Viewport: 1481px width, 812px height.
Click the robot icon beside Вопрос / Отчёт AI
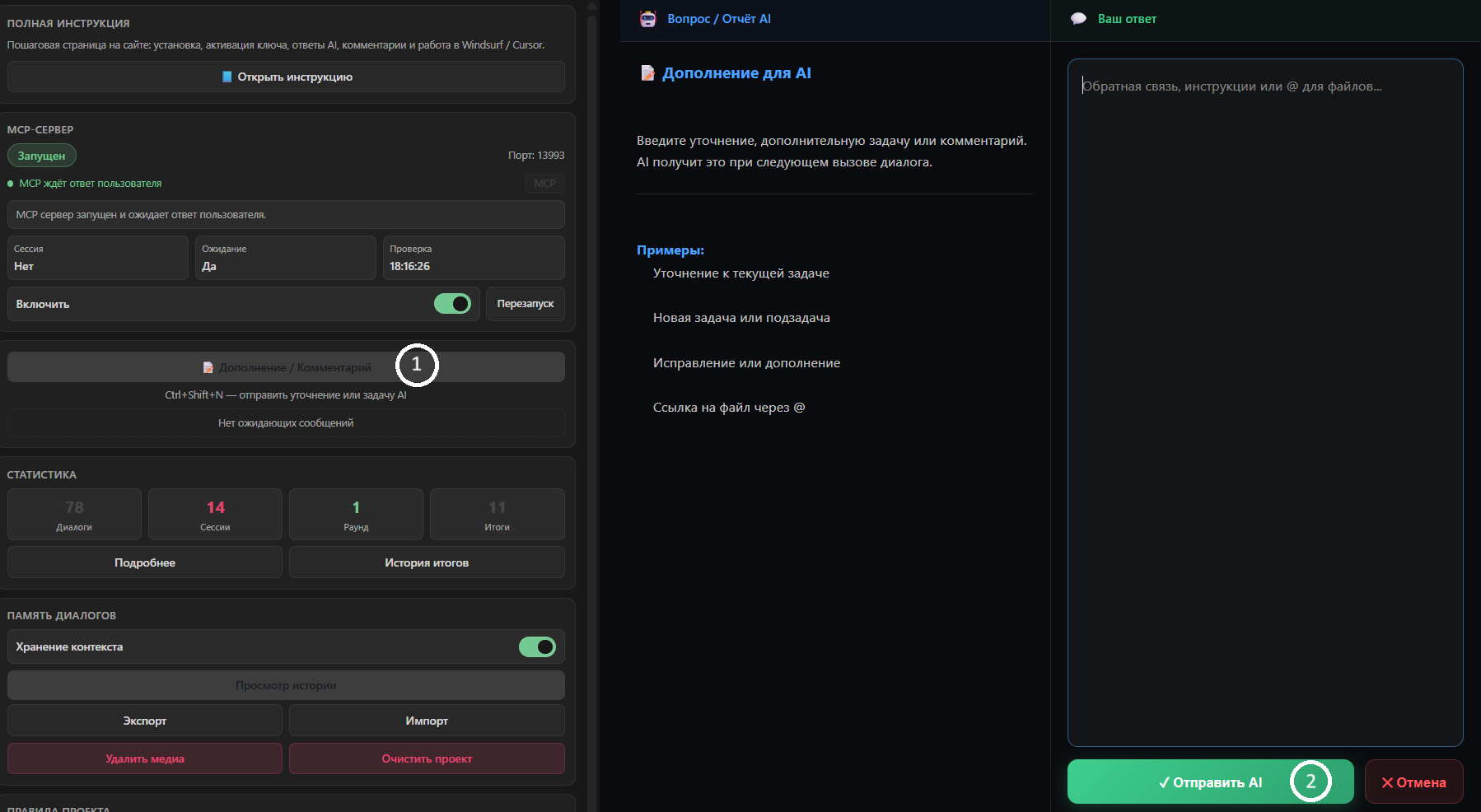pyautogui.click(x=648, y=19)
